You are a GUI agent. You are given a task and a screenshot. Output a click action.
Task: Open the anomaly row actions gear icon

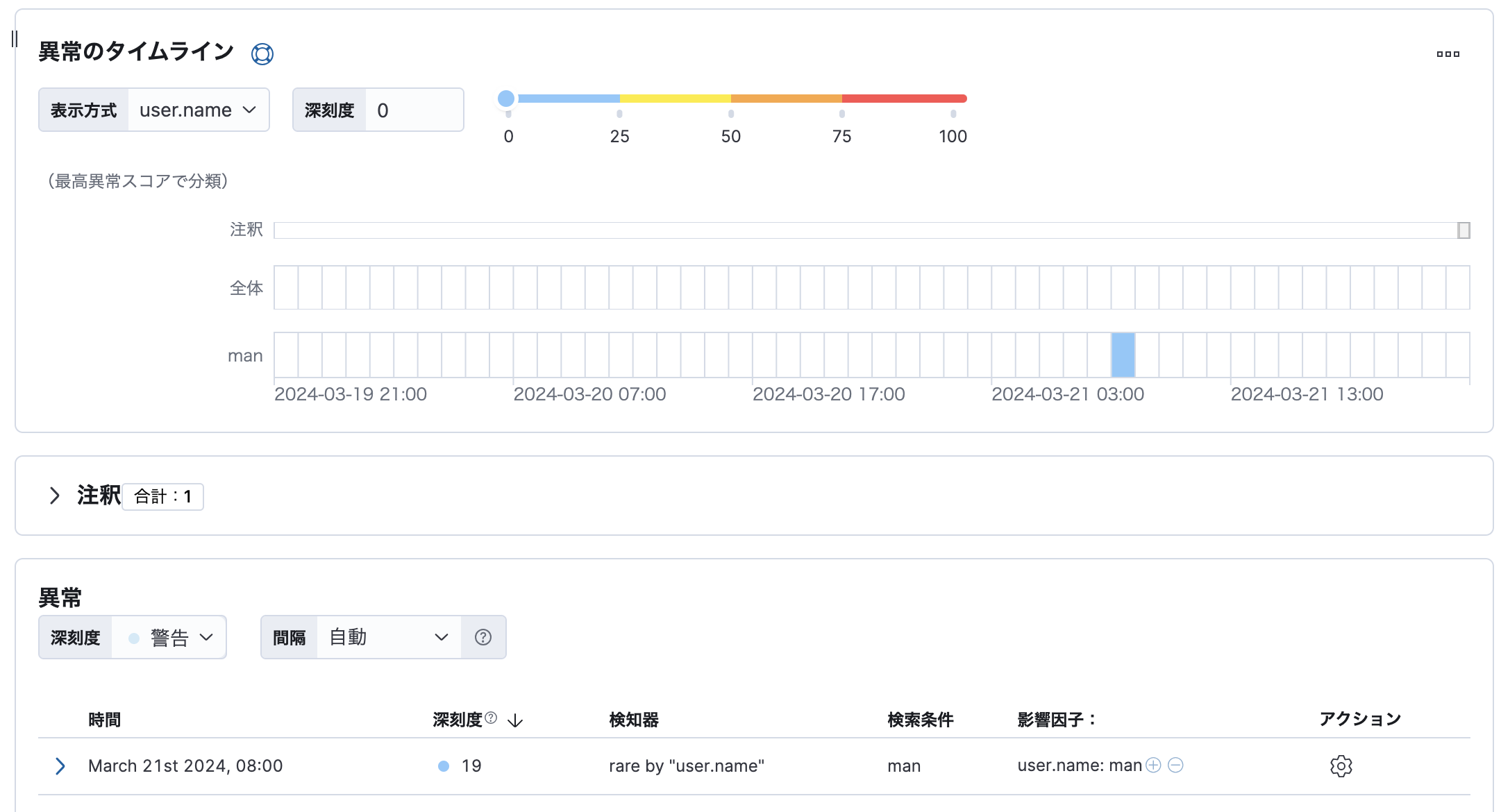1341,766
